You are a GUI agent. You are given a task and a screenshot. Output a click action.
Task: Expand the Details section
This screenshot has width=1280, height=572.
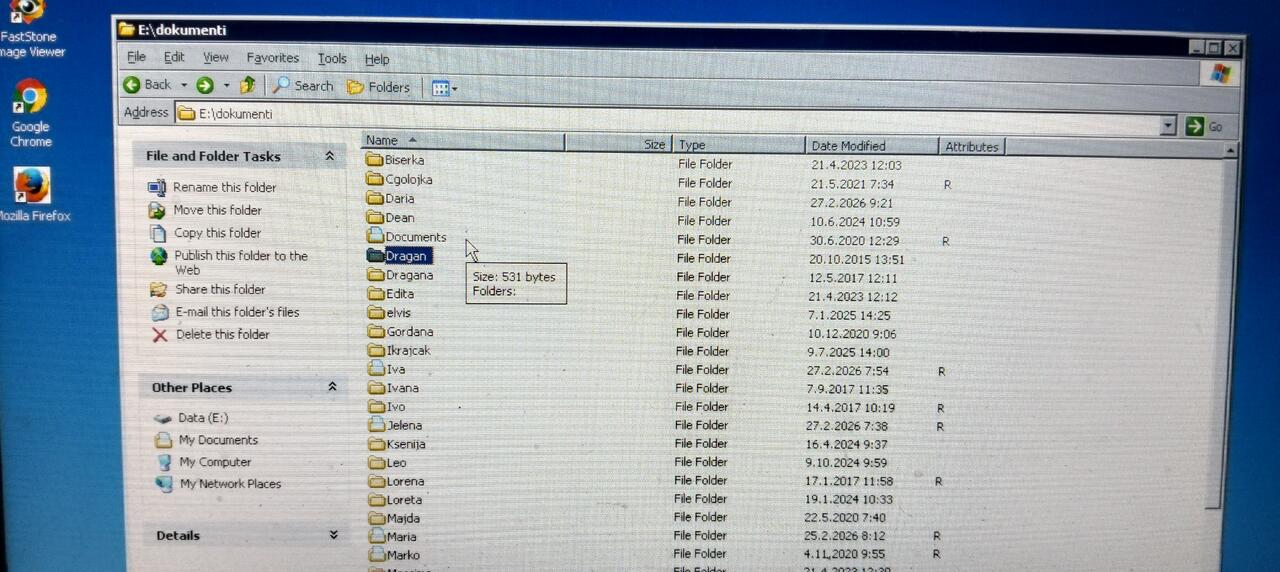[x=333, y=535]
